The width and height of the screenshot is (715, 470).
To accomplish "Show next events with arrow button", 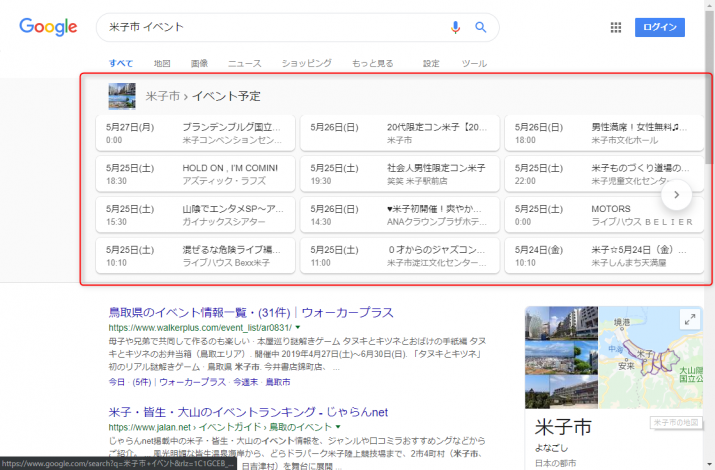I will 676,195.
